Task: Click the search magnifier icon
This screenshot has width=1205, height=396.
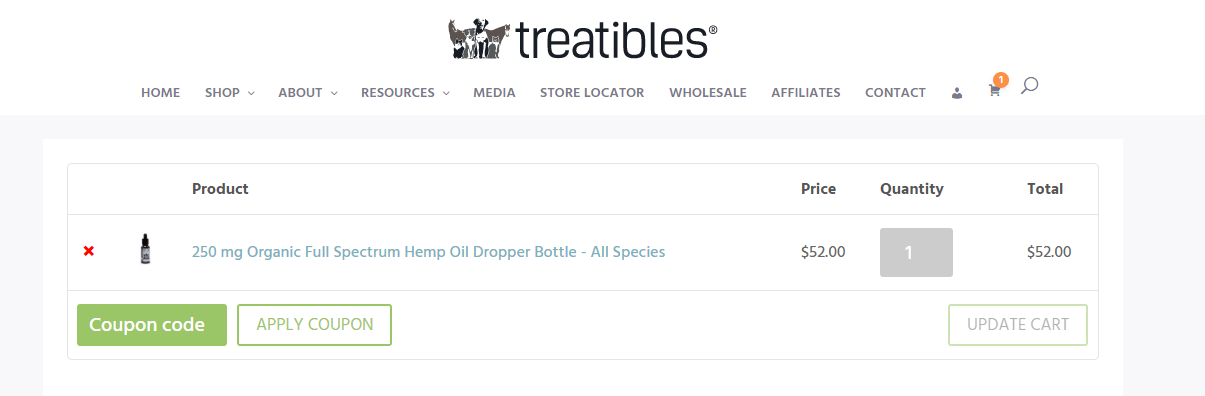Action: pos(1029,86)
